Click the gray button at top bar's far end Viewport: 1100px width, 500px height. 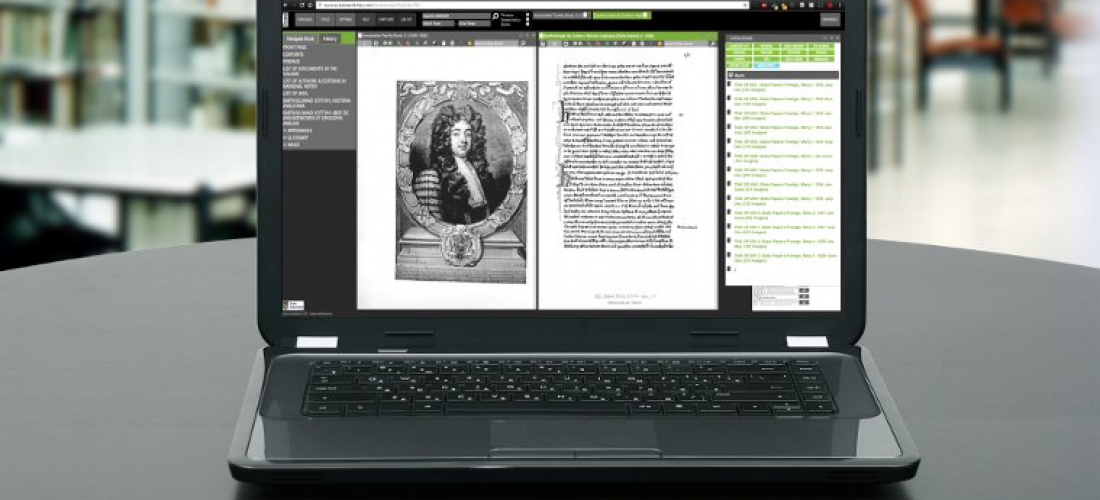click(830, 20)
